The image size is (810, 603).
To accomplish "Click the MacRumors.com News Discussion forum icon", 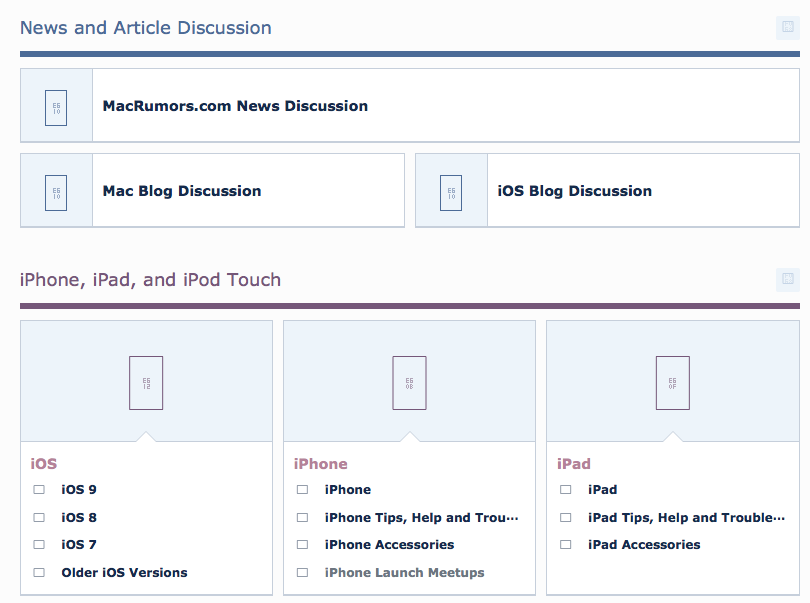I will tap(56, 108).
